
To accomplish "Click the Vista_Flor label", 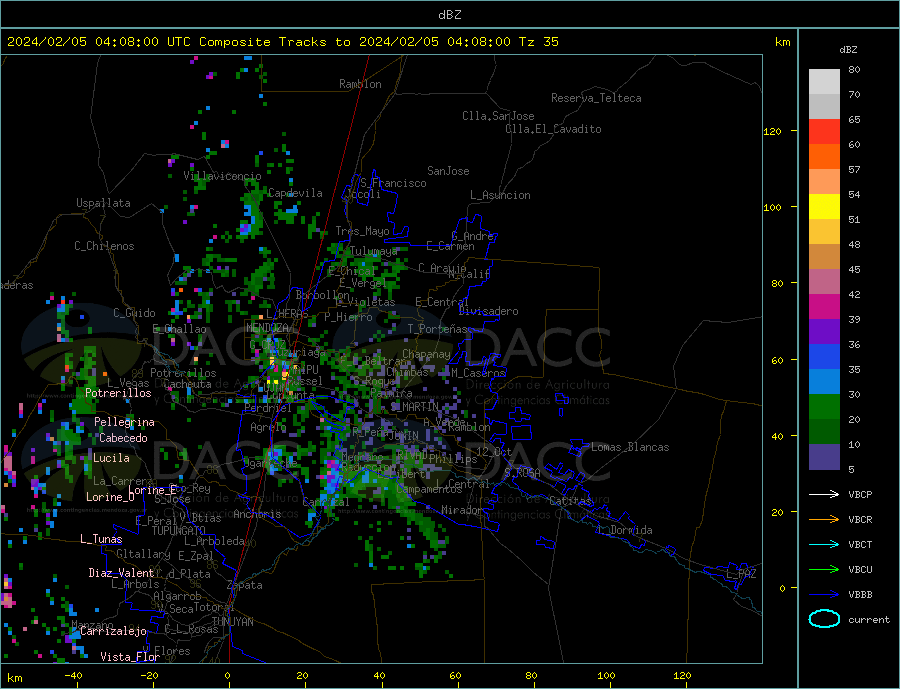I will (130, 657).
